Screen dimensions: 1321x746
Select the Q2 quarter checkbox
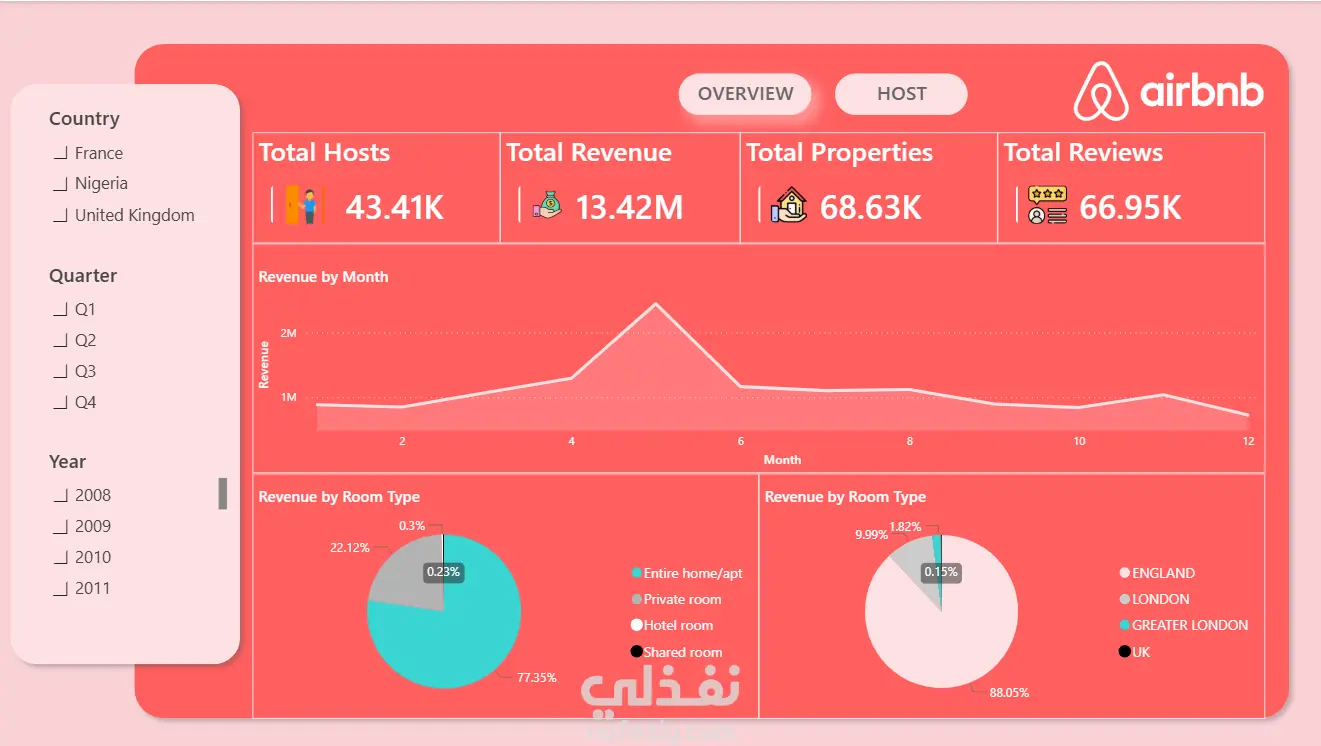[x=60, y=341]
